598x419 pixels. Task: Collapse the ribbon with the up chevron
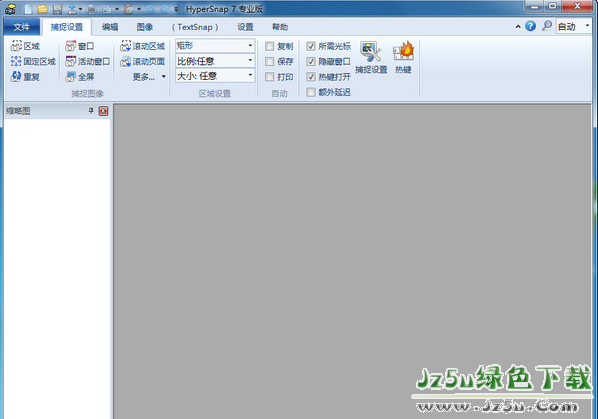click(518, 26)
